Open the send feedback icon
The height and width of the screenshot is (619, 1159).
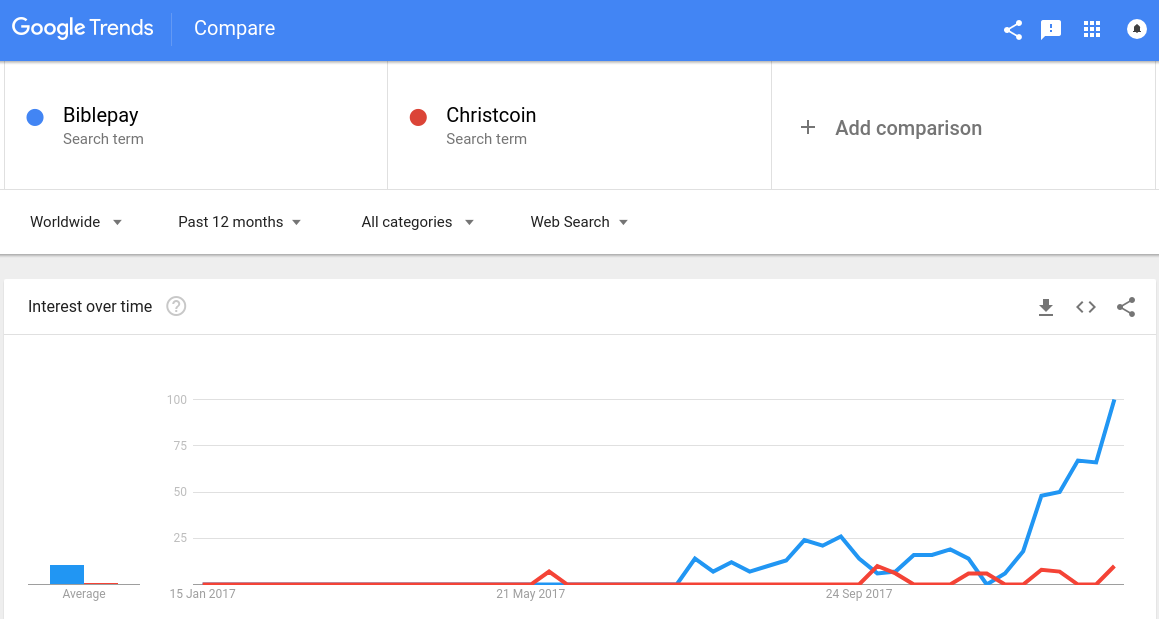[1051, 29]
